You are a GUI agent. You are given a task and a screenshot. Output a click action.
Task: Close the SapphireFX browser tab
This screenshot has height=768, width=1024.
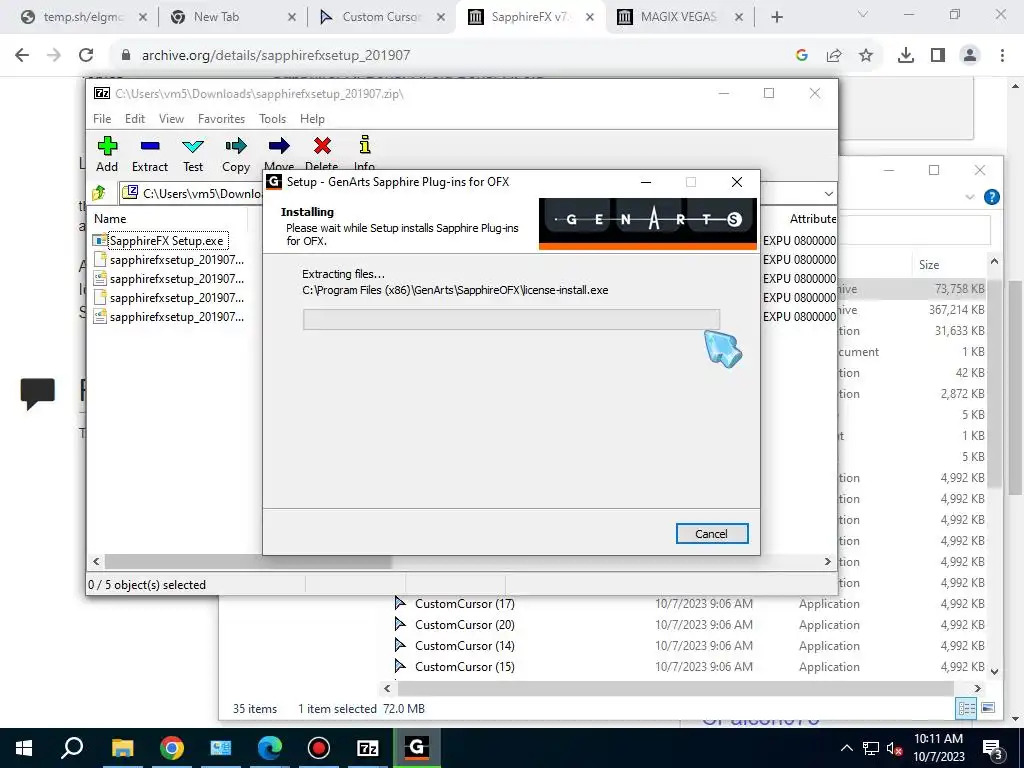pyautogui.click(x=590, y=18)
